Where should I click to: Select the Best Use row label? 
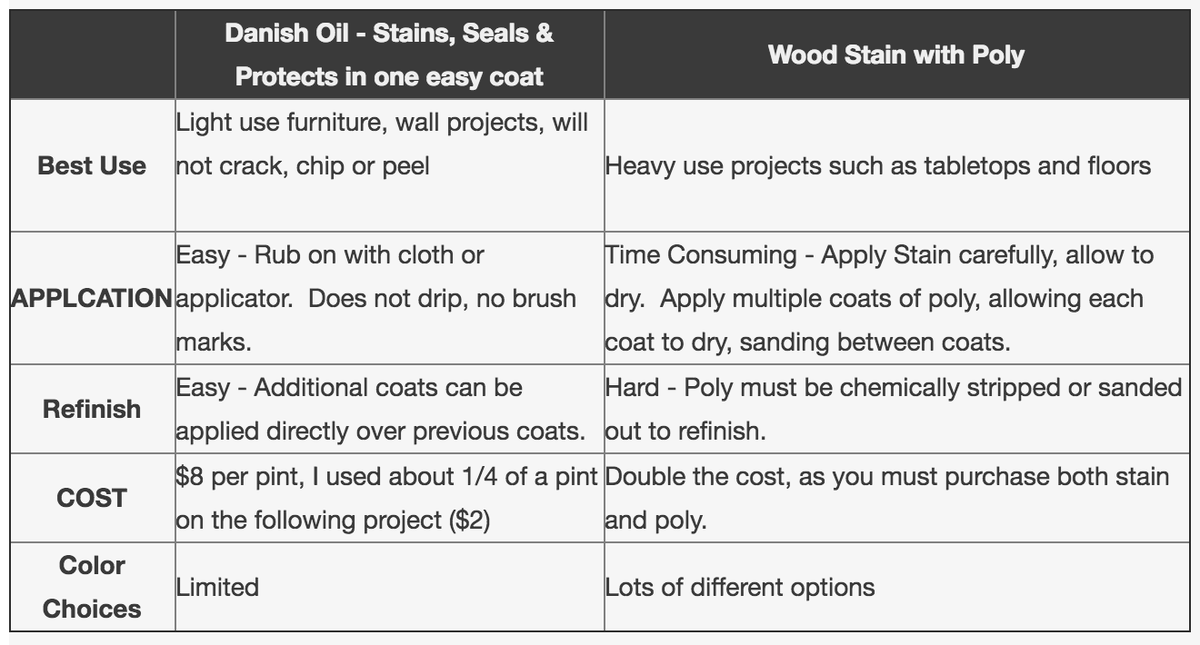pos(92,166)
